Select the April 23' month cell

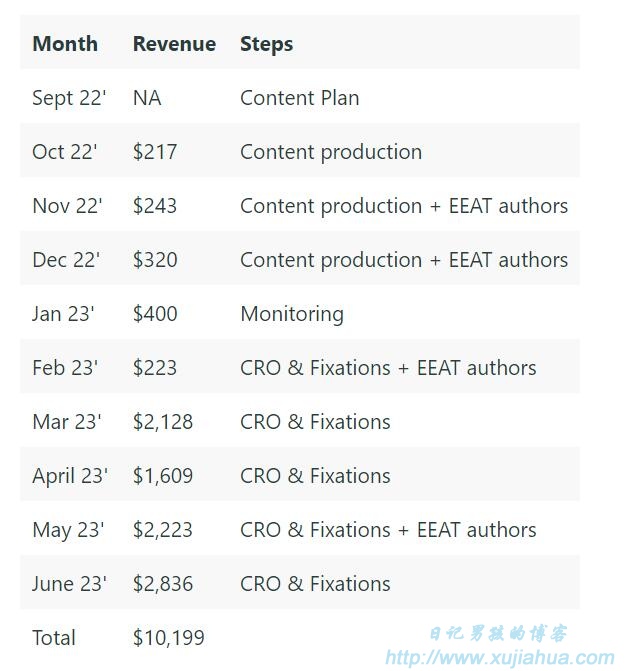[x=70, y=476]
